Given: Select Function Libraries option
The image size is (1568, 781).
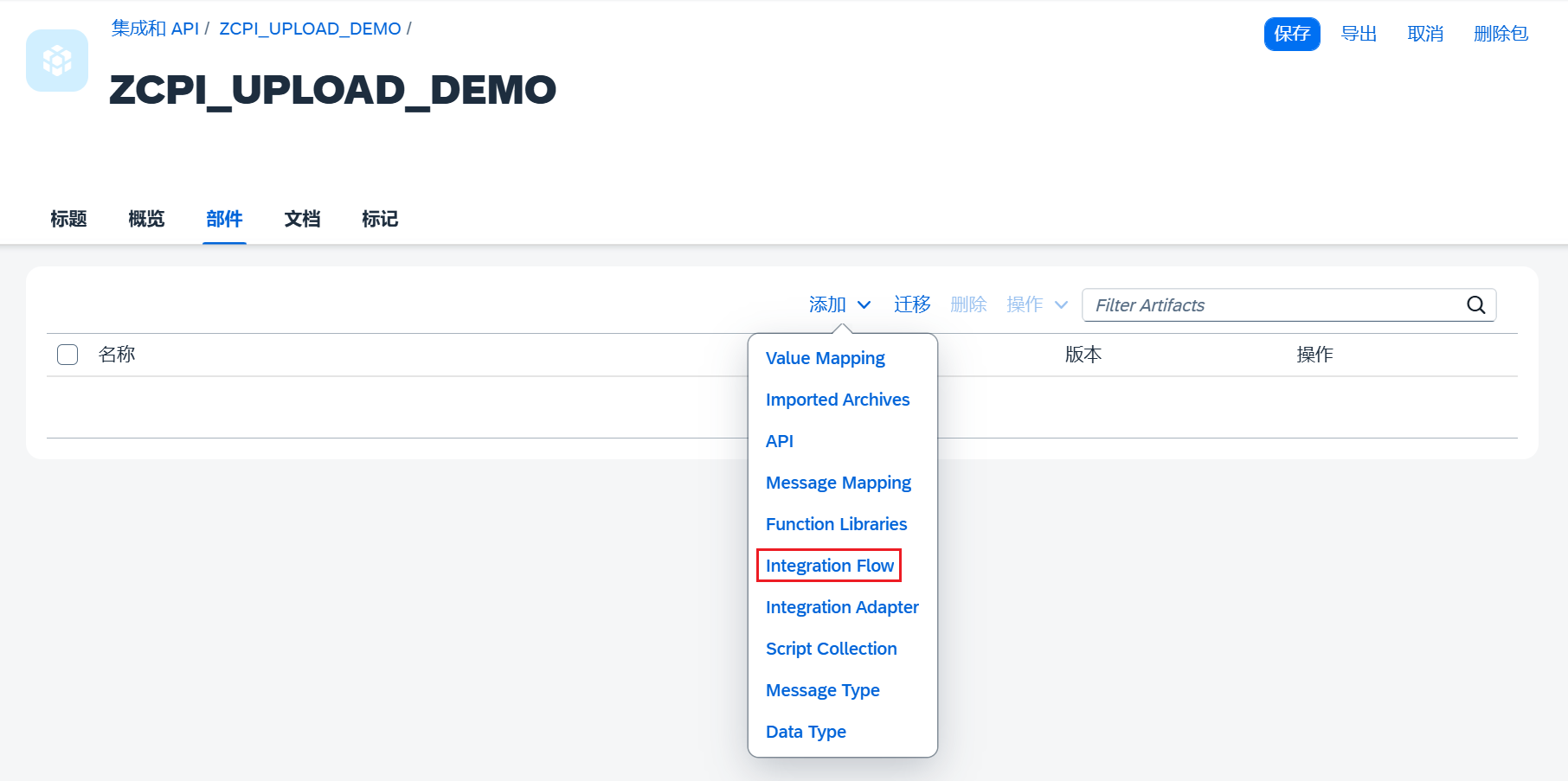Looking at the screenshot, I should (836, 524).
